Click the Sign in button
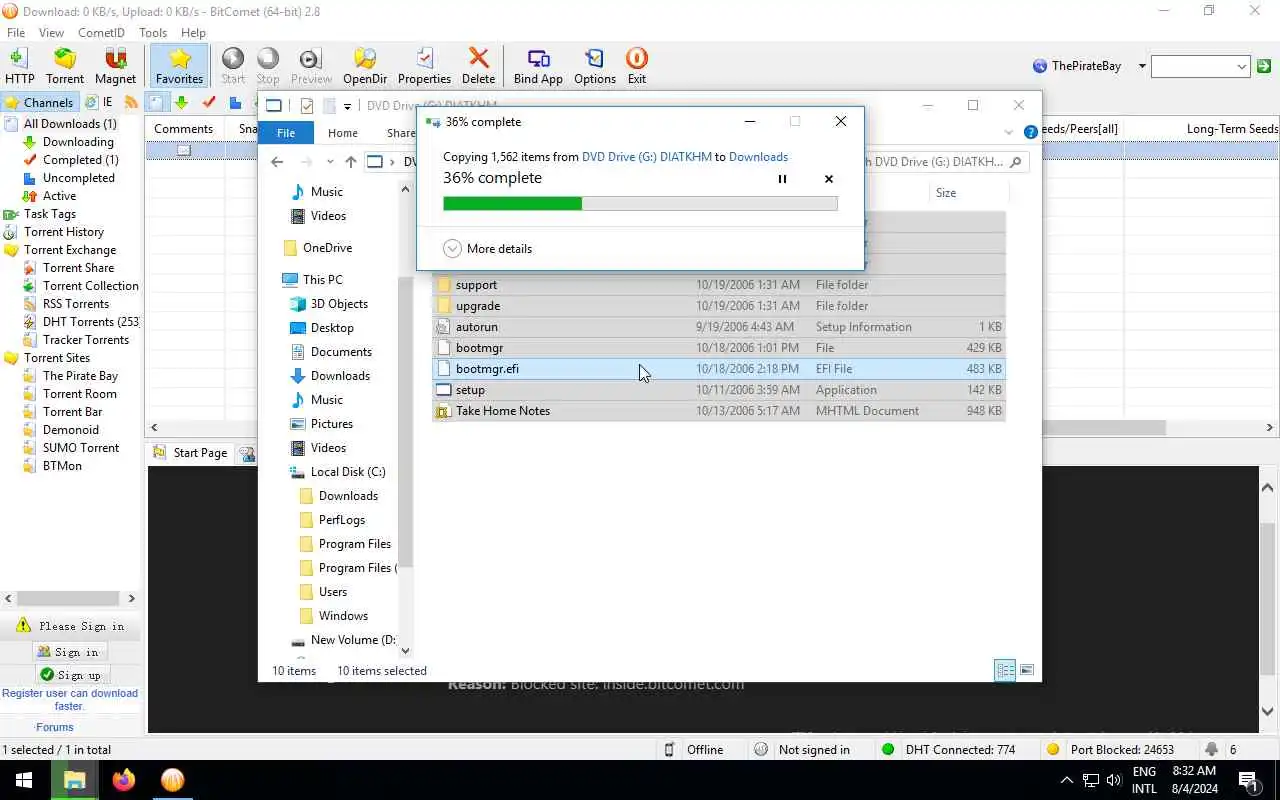 [x=68, y=652]
